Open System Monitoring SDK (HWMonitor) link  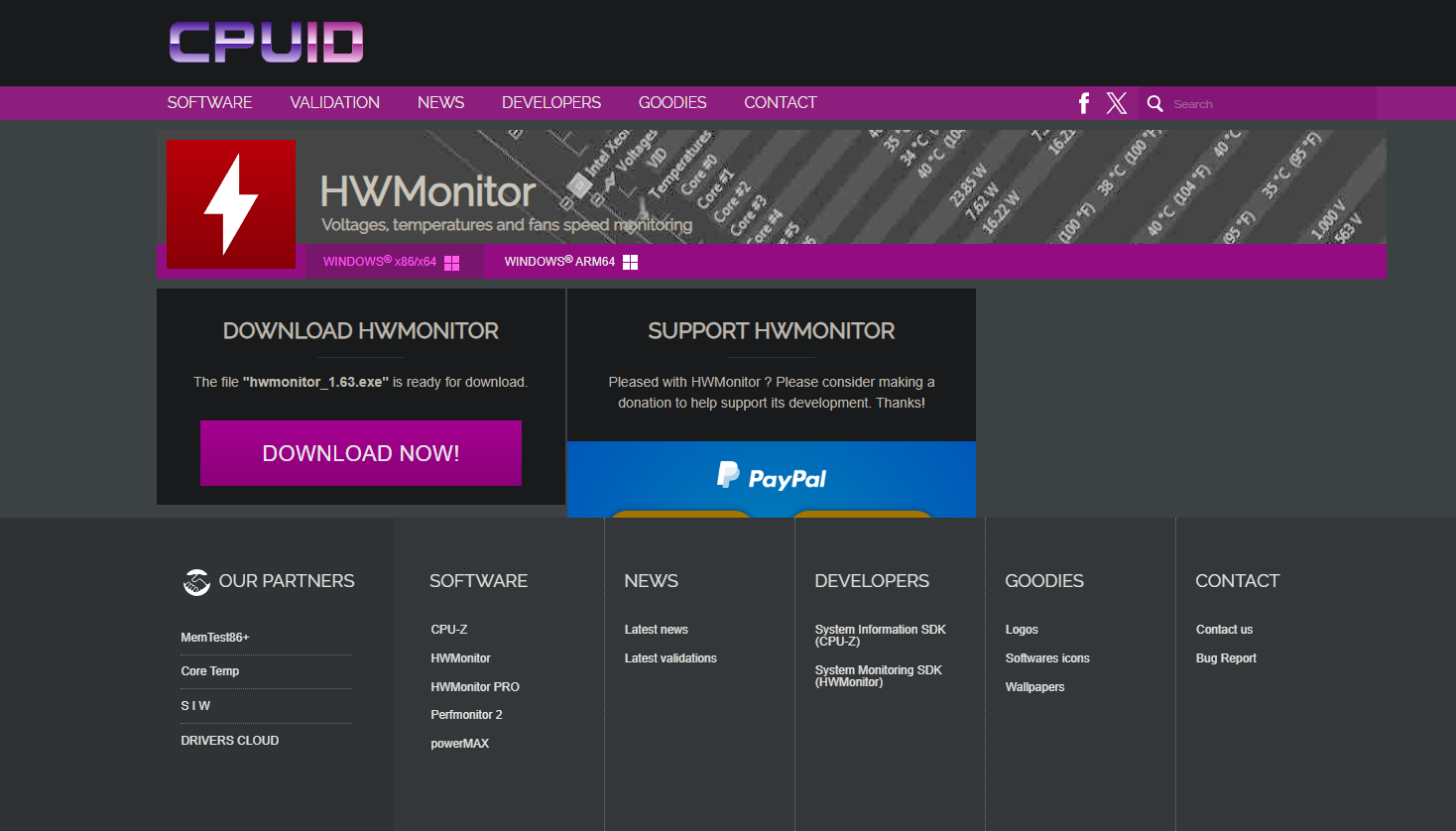[x=878, y=676]
